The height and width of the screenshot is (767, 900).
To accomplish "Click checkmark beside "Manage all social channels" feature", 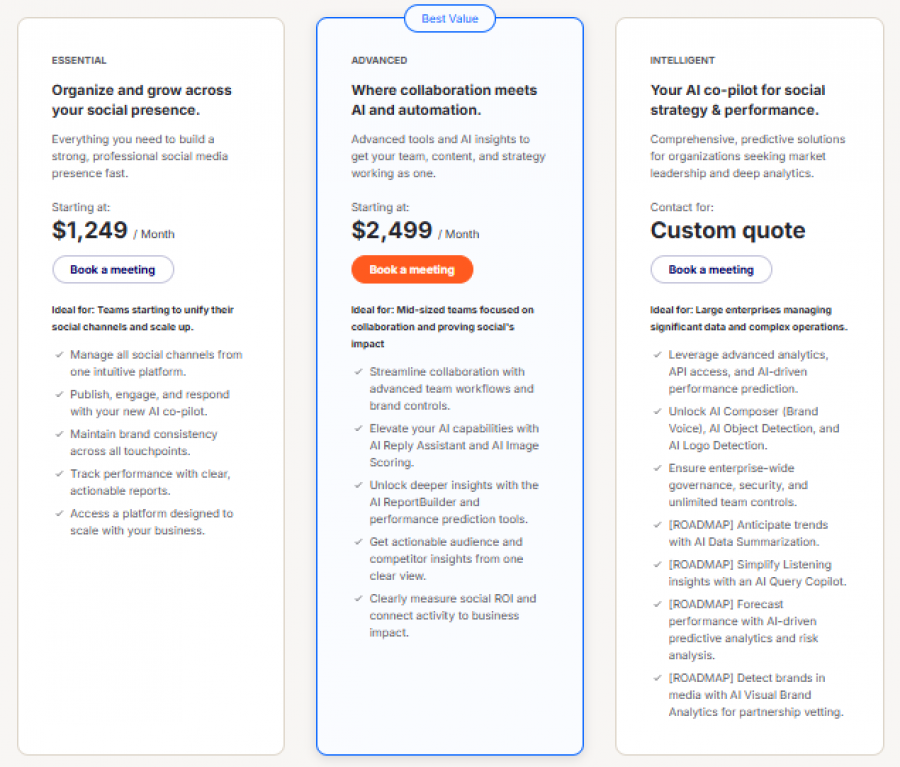I will (x=57, y=355).
